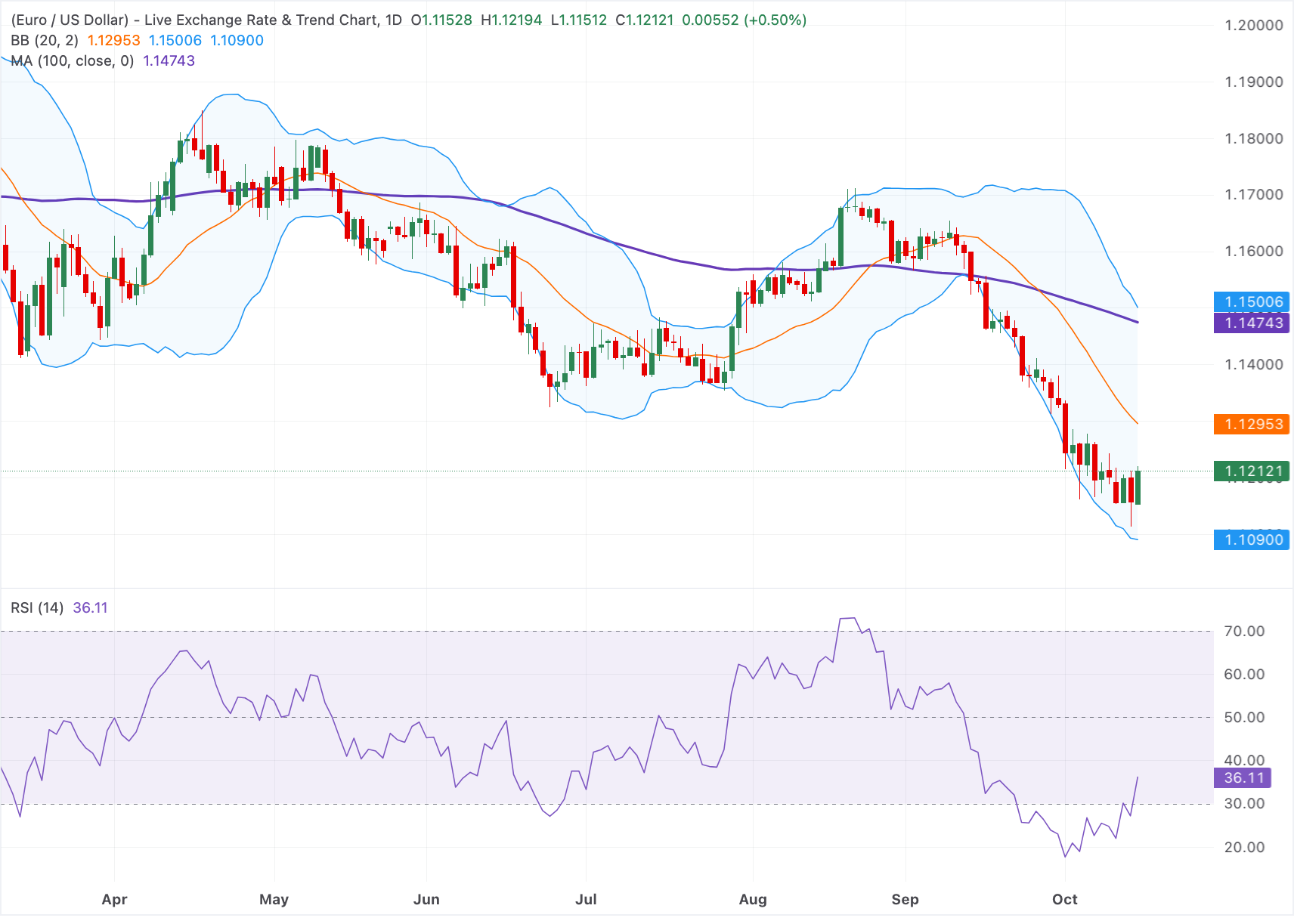Click the Jul label on the time axis
The width and height of the screenshot is (1294, 924).
point(586,899)
